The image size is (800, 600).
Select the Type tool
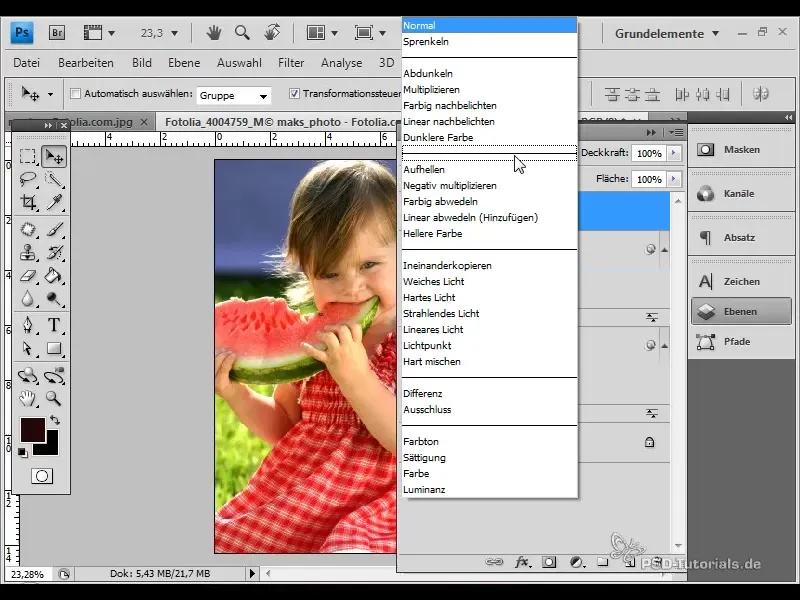tap(54, 325)
